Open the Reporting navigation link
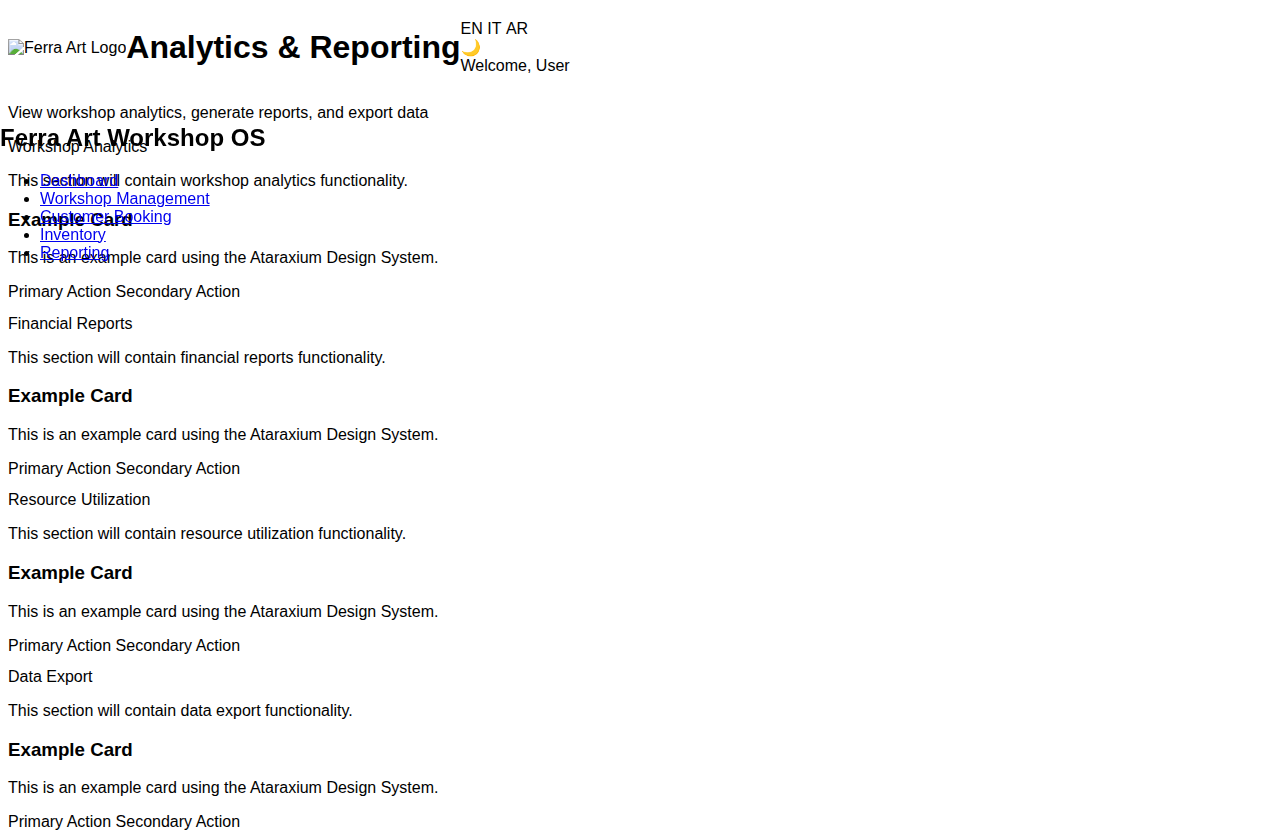The height and width of the screenshot is (839, 1280). tap(75, 253)
